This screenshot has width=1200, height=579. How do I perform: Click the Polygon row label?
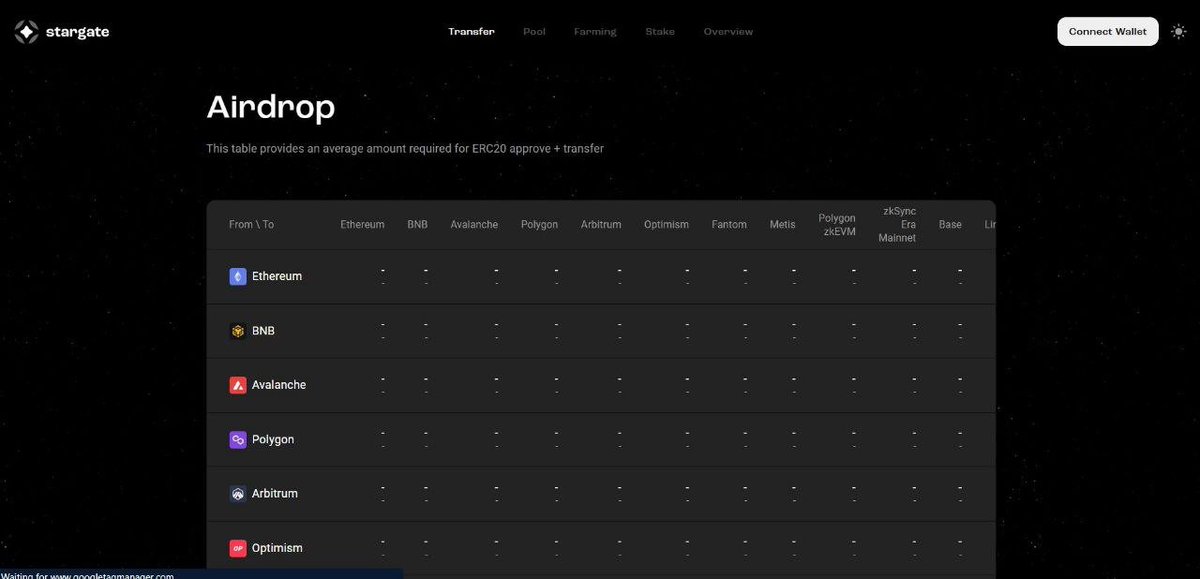tap(273, 440)
